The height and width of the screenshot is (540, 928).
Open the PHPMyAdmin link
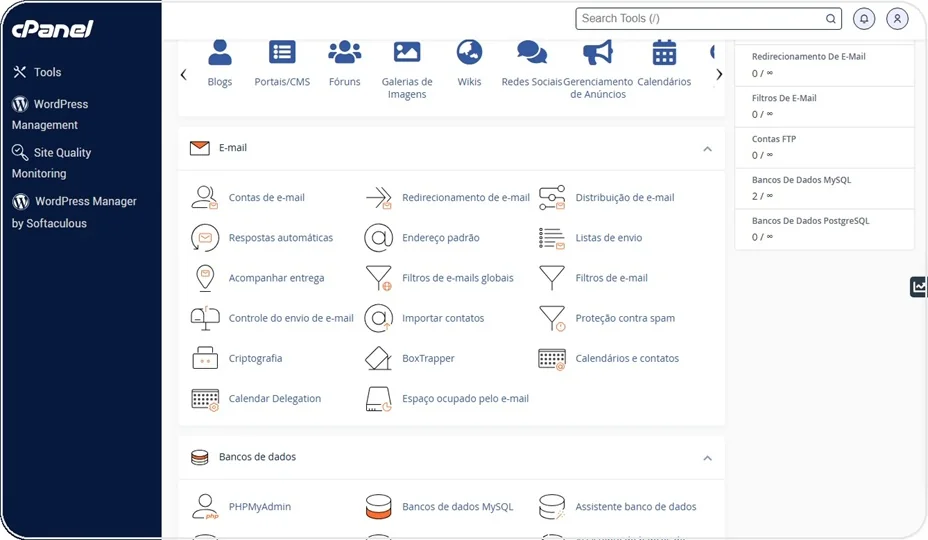point(260,506)
